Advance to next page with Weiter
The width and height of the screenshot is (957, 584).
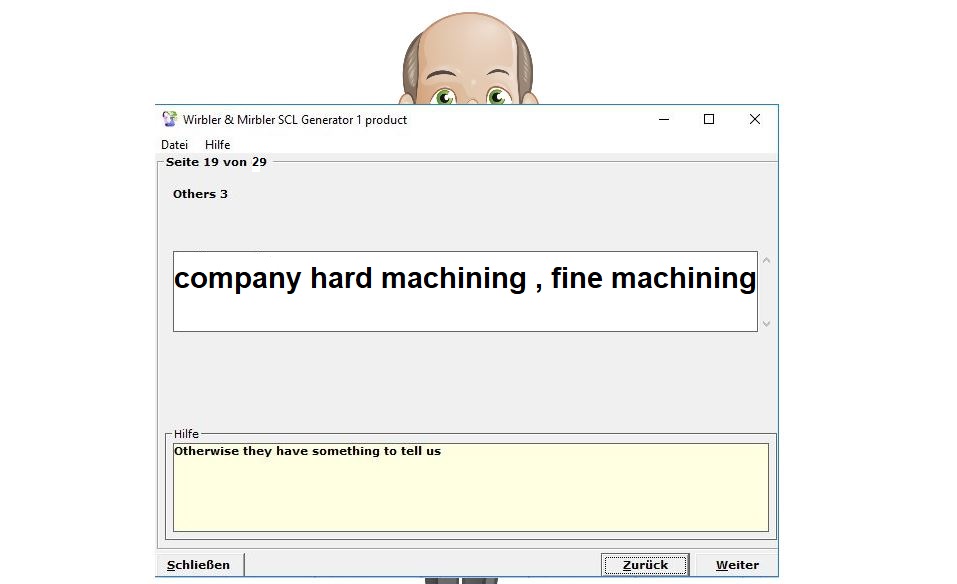point(737,565)
